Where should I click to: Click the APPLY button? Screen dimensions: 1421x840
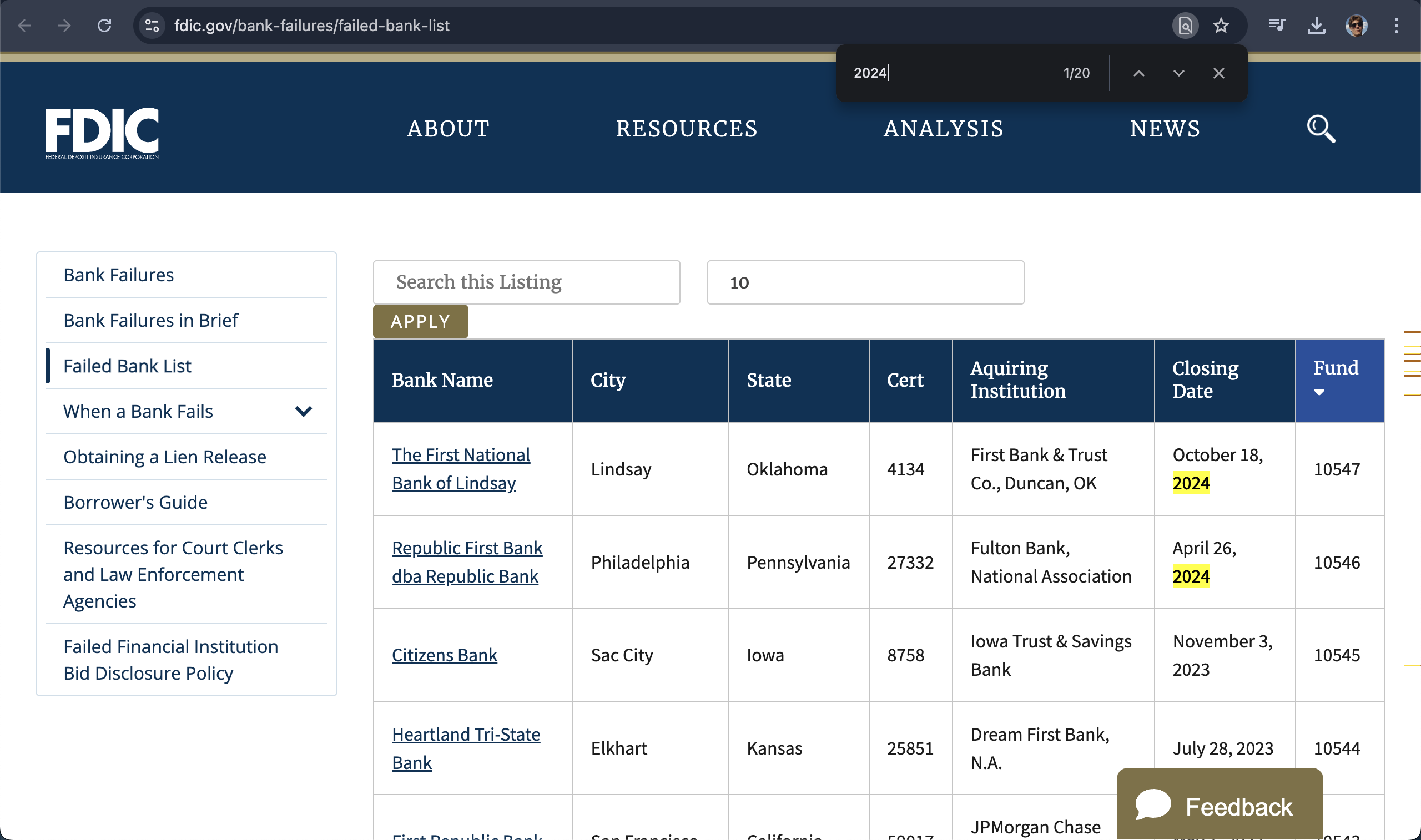point(420,321)
